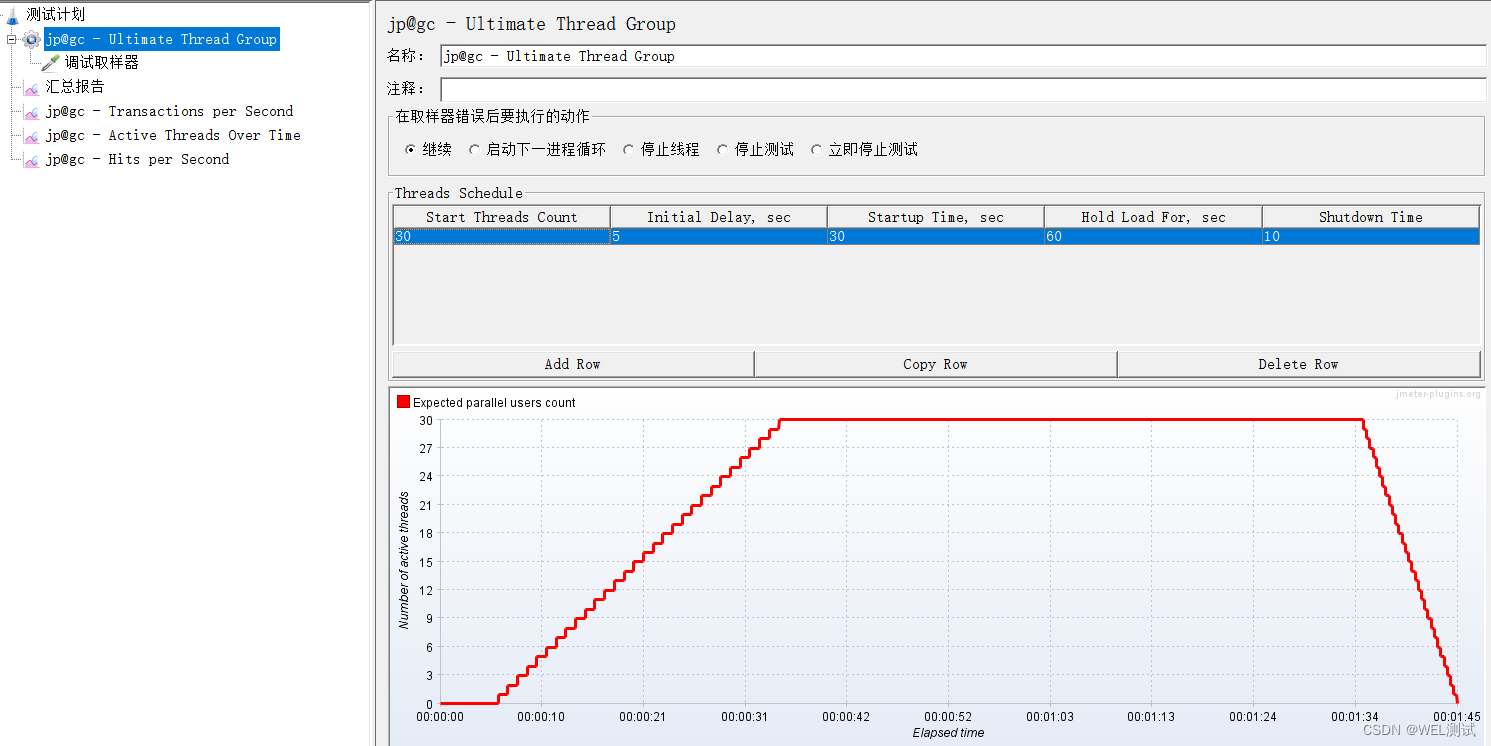Click the Expected parallel users count red swatch
Image resolution: width=1491 pixels, height=746 pixels.
(x=404, y=400)
